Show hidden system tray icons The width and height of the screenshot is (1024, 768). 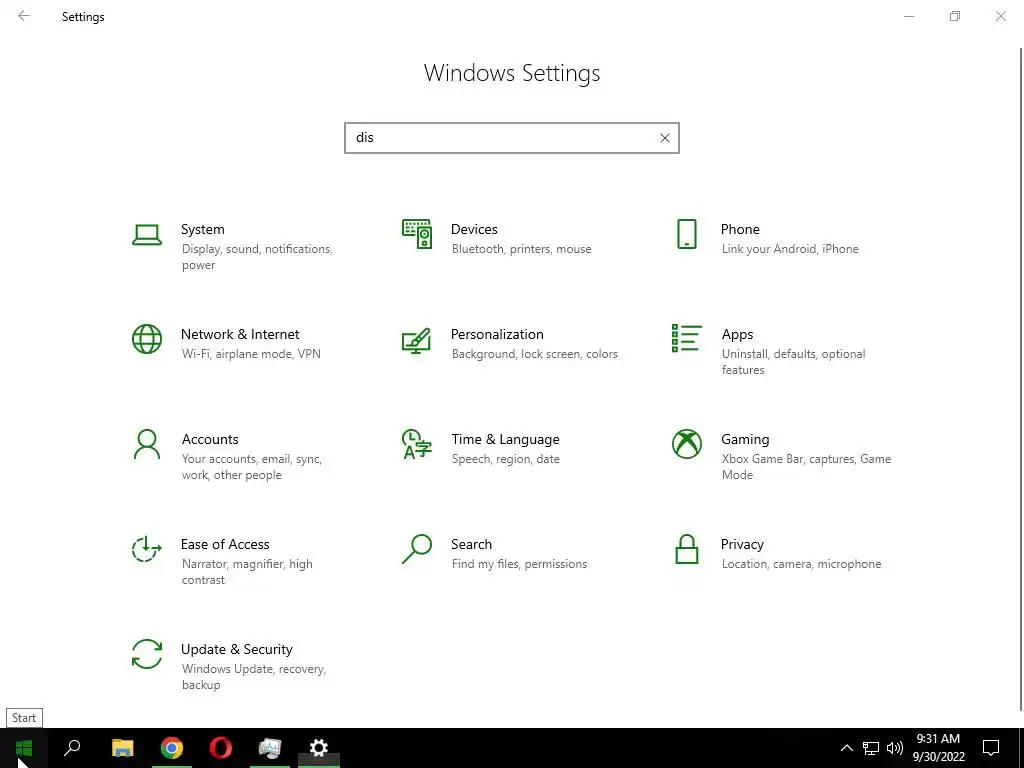(846, 748)
